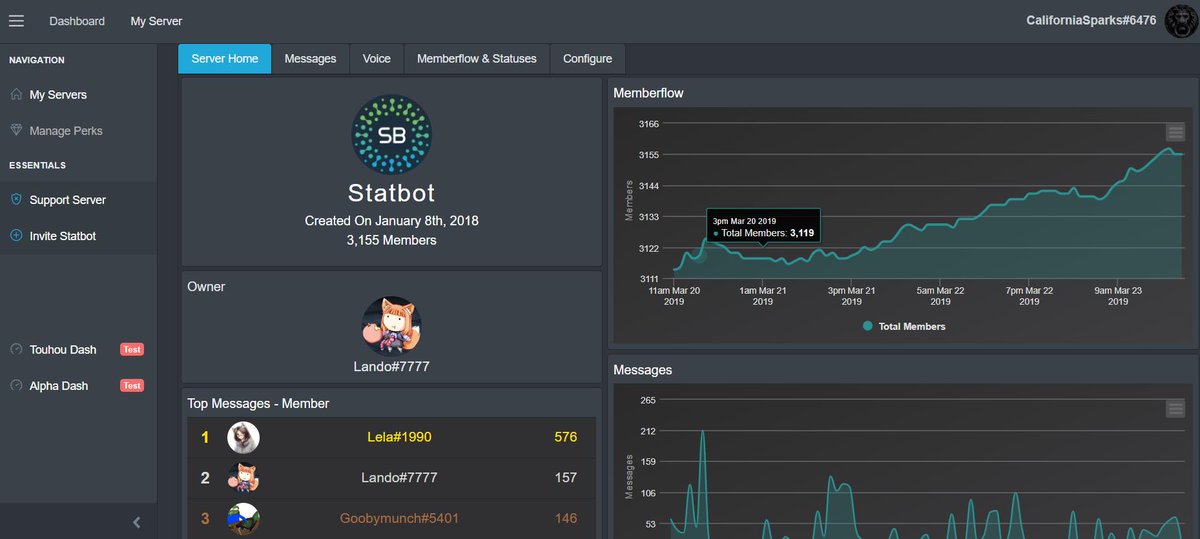Image resolution: width=1200 pixels, height=539 pixels.
Task: Click the Statbot SB server logo
Action: (x=392, y=135)
